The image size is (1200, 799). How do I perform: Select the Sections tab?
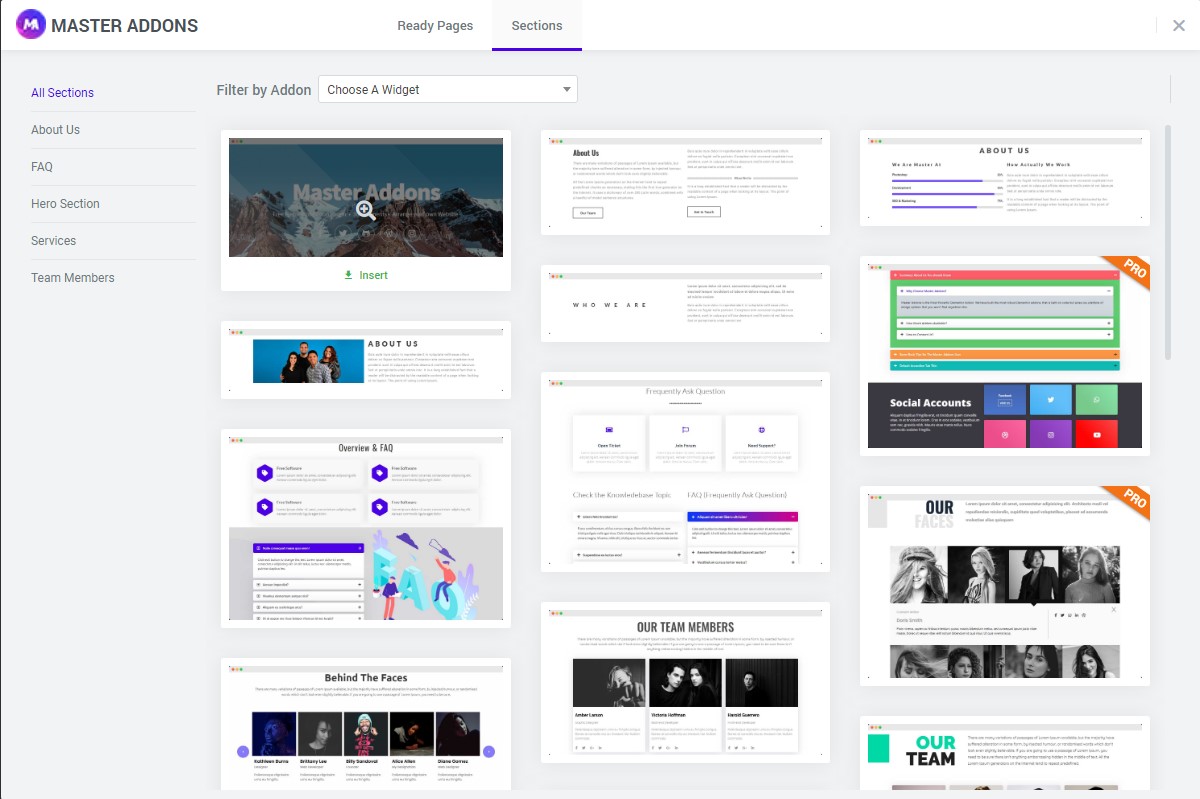pyautogui.click(x=537, y=26)
